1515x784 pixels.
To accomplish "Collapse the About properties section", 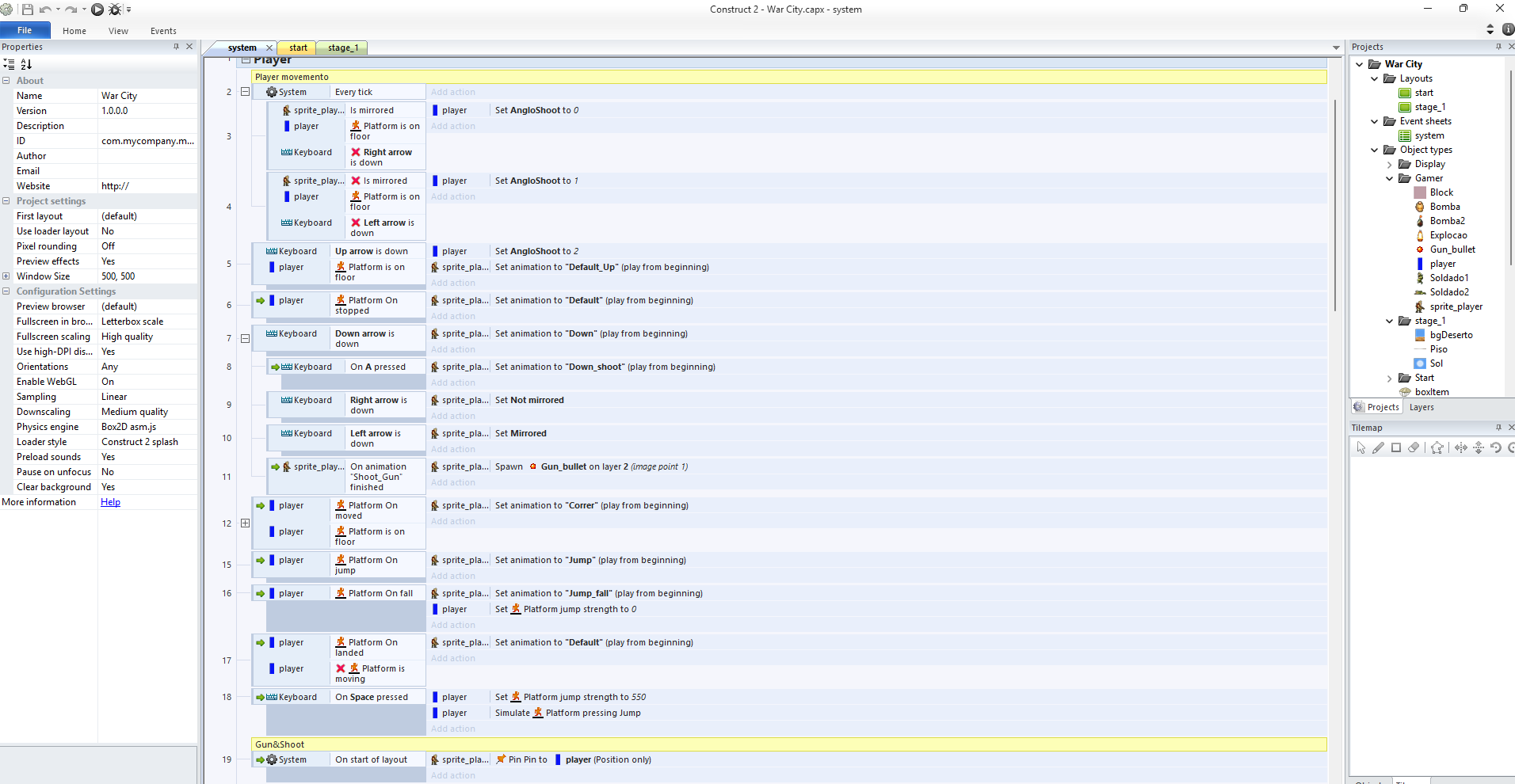I will pos(6,81).
